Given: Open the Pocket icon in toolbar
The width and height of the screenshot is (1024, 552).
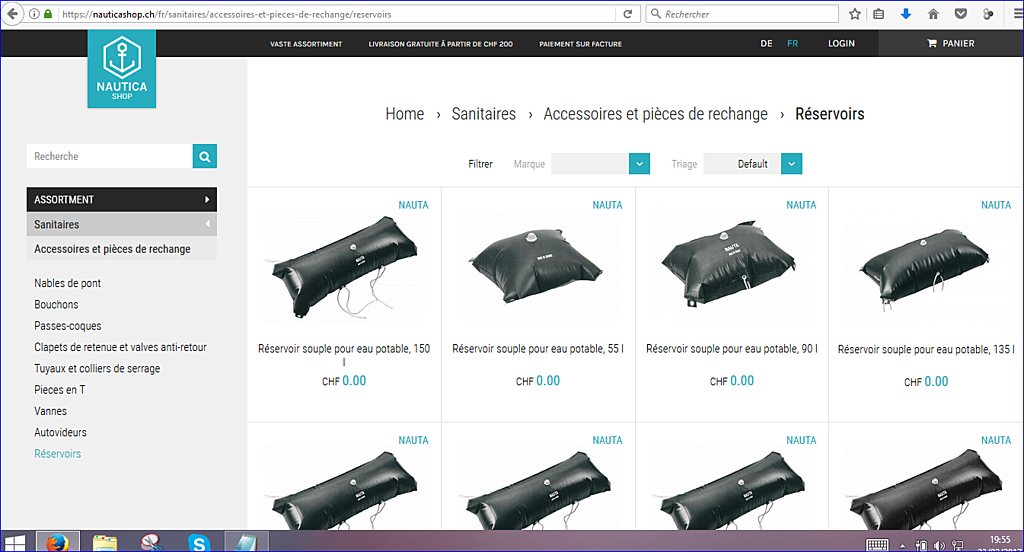Looking at the screenshot, I should [x=961, y=14].
